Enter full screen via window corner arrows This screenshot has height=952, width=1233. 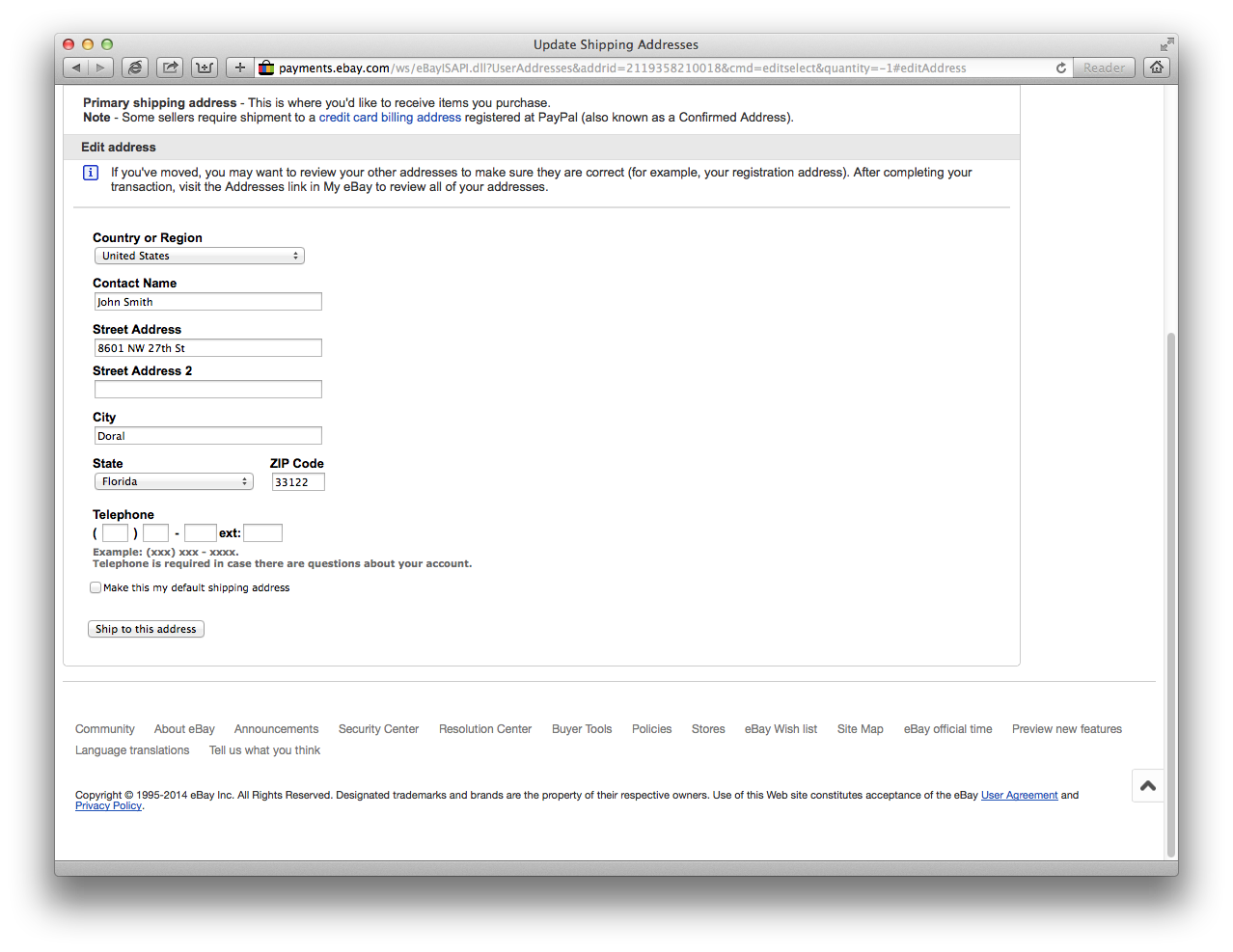1166,44
